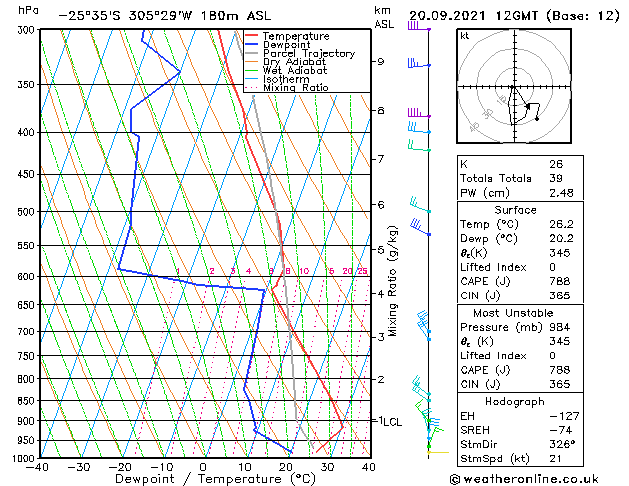This screenshot has height=486, width=629.
Task: Click the SREH value -74
Action: click(561, 430)
